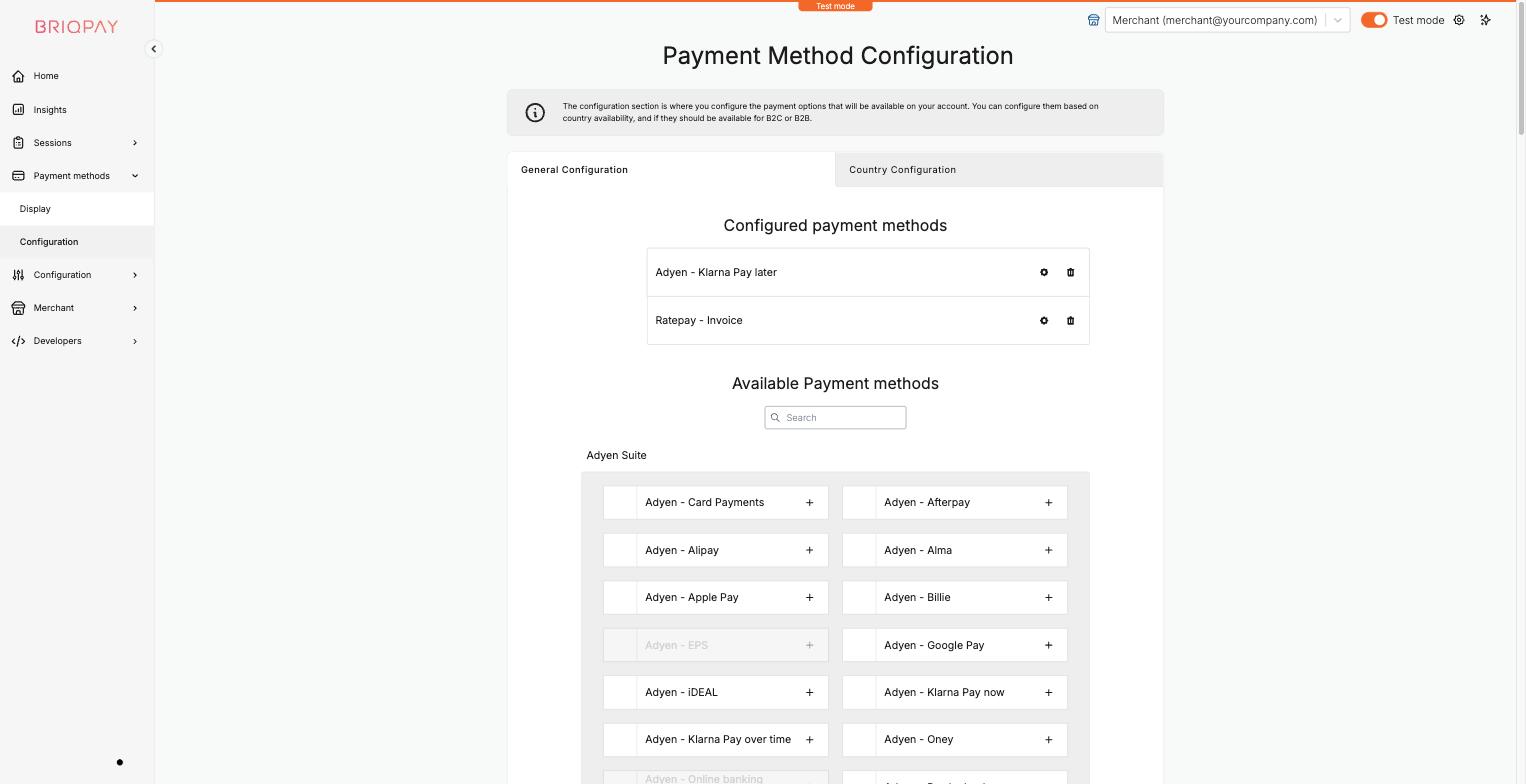Viewport: 1526px width, 784px height.
Task: Click the Home icon in sidebar
Action: [18, 76]
